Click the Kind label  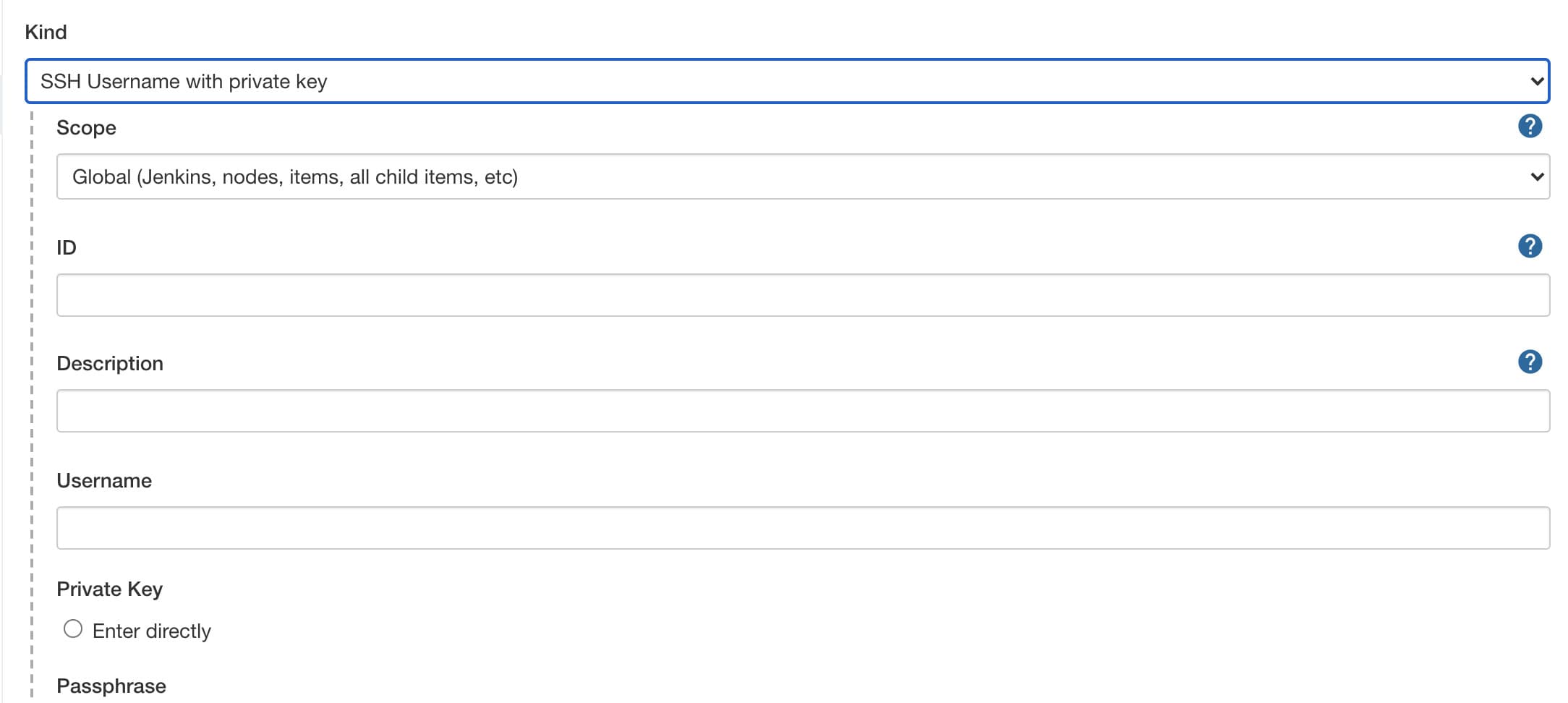point(46,32)
